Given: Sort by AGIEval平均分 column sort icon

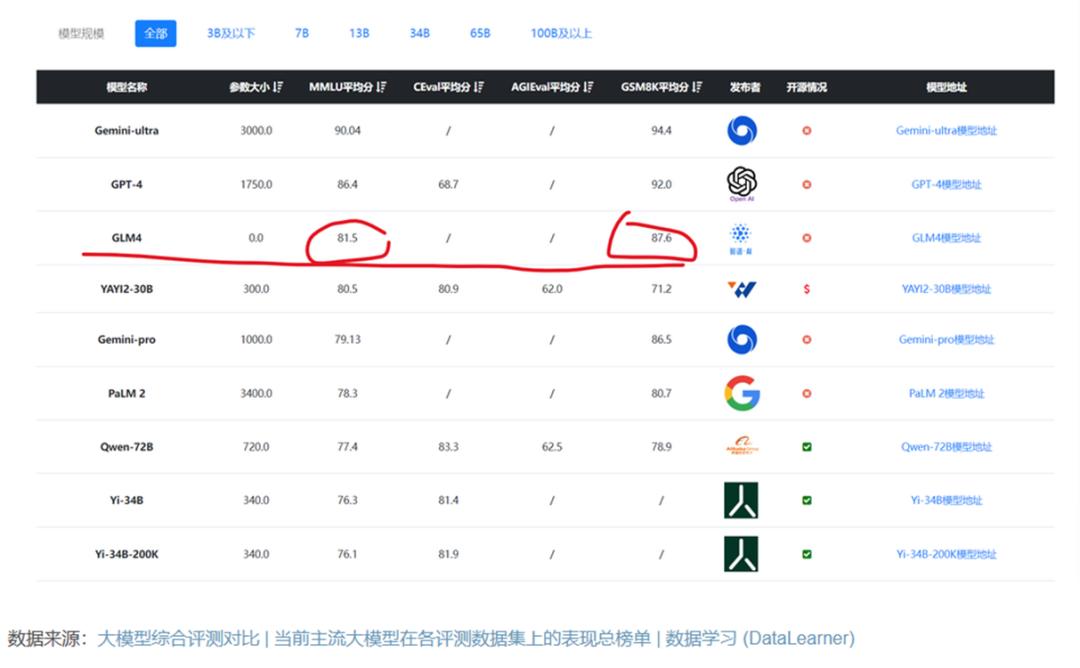Looking at the screenshot, I should coord(588,87).
